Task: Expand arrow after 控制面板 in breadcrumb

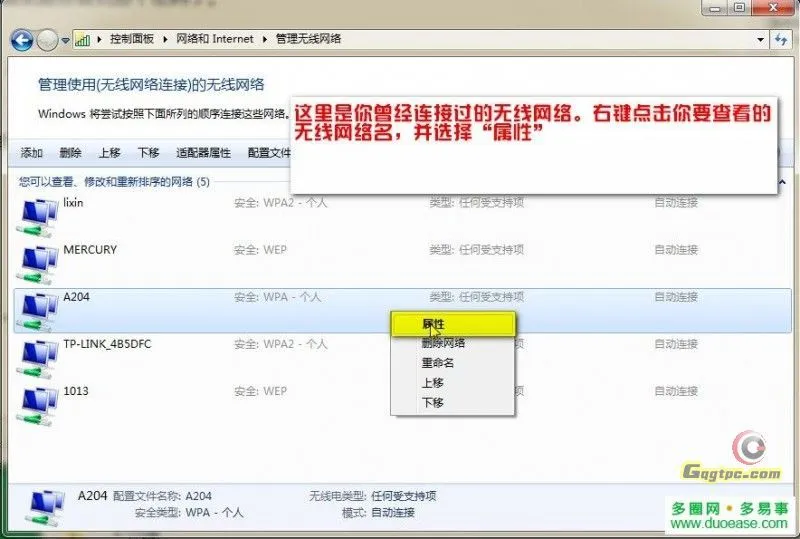Action: [x=165, y=39]
